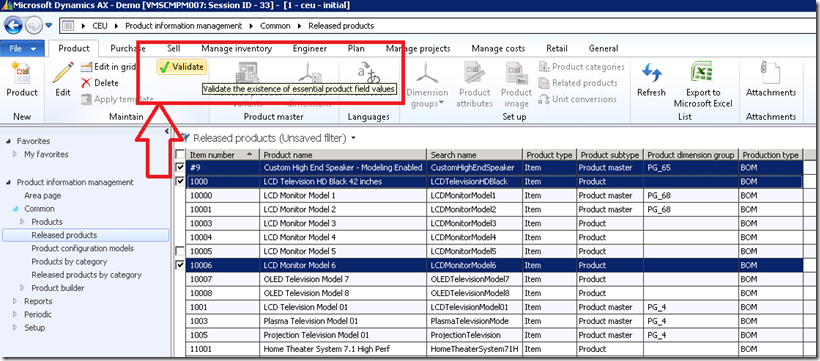Open Released products by category
The image size is (820, 361).
(x=86, y=275)
